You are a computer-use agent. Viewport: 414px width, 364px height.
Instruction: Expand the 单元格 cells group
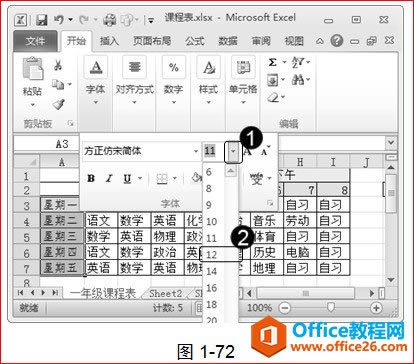tap(243, 81)
